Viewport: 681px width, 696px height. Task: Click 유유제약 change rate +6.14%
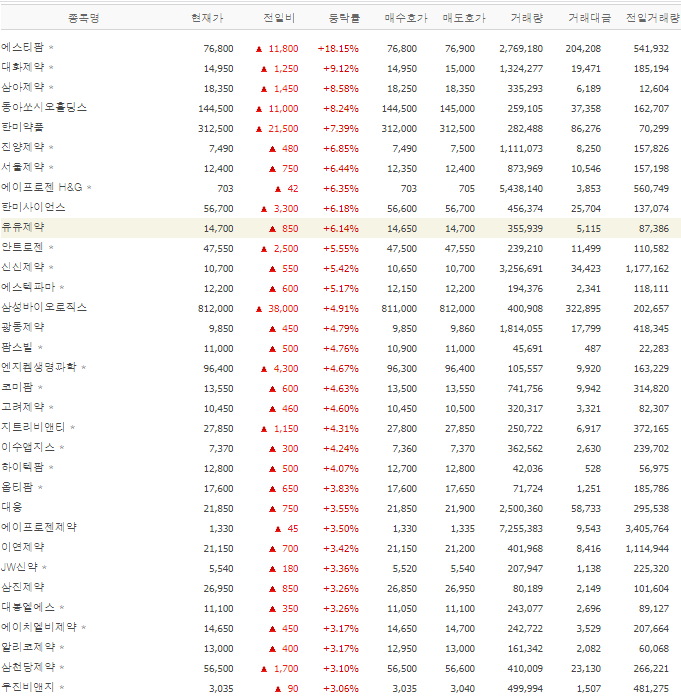point(341,229)
